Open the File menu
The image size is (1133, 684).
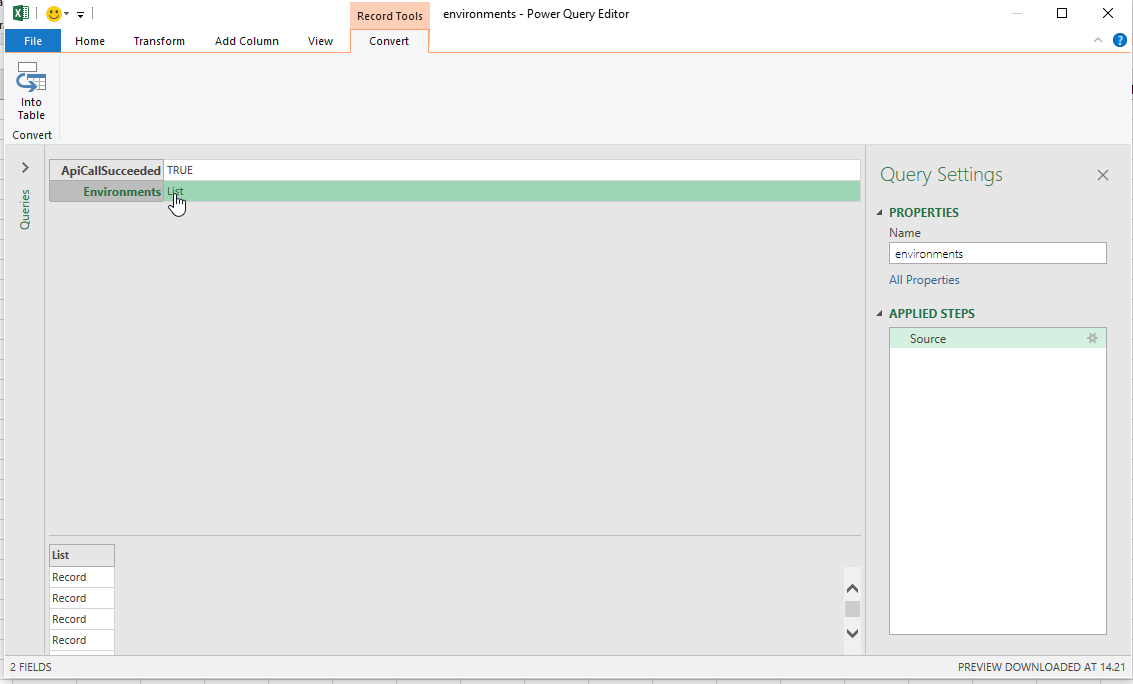click(x=33, y=41)
